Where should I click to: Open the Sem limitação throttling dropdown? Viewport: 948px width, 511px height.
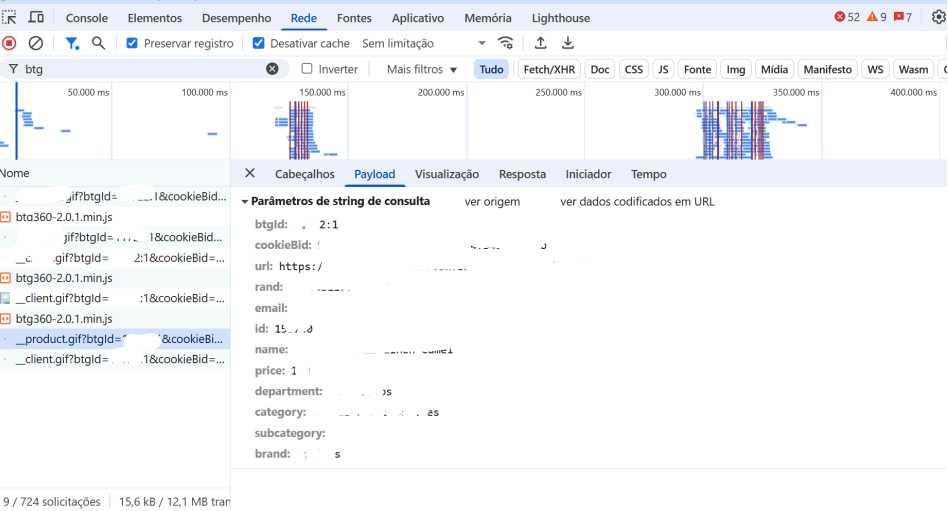point(423,43)
